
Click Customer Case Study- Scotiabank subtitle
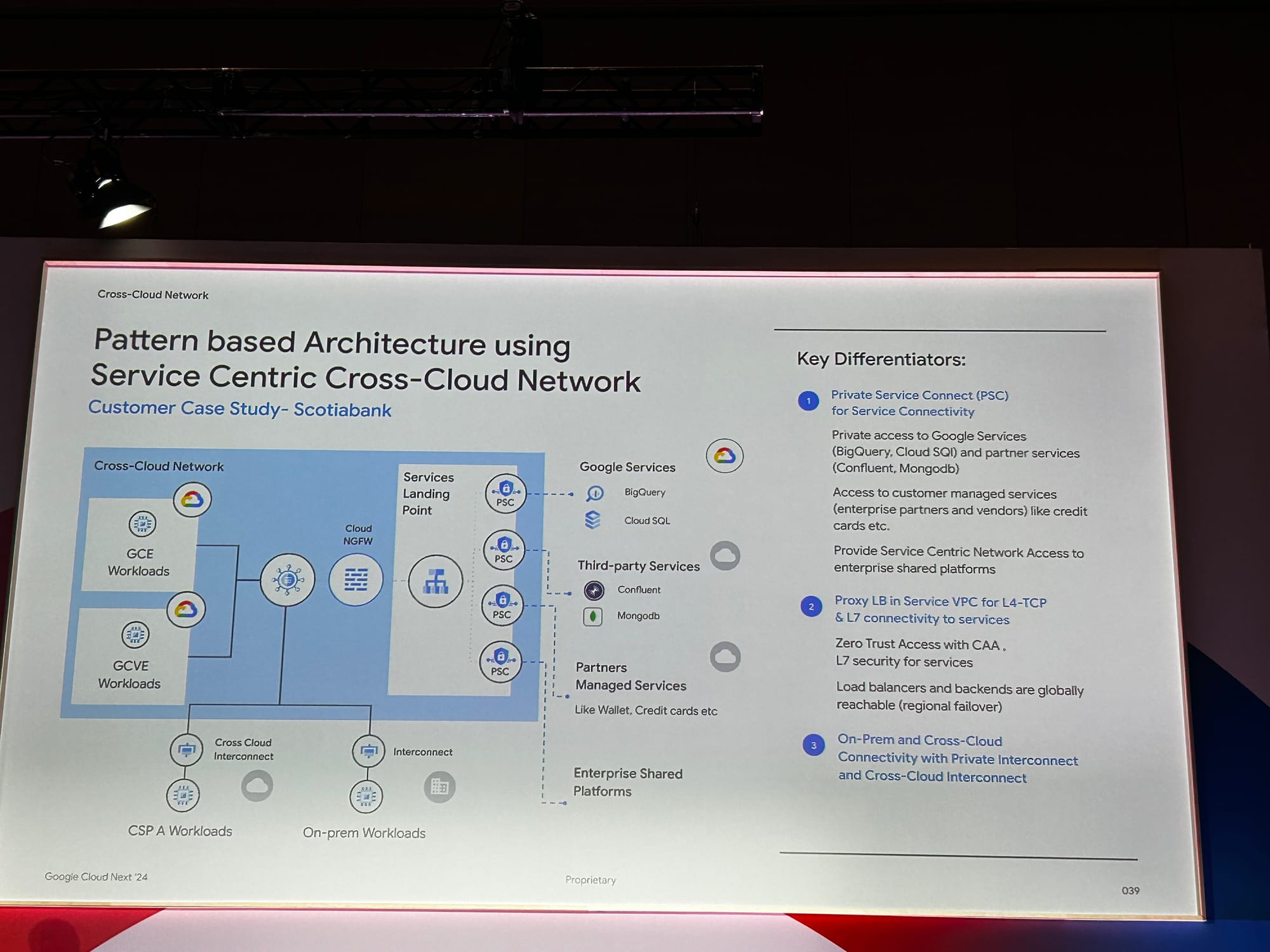[x=239, y=408]
